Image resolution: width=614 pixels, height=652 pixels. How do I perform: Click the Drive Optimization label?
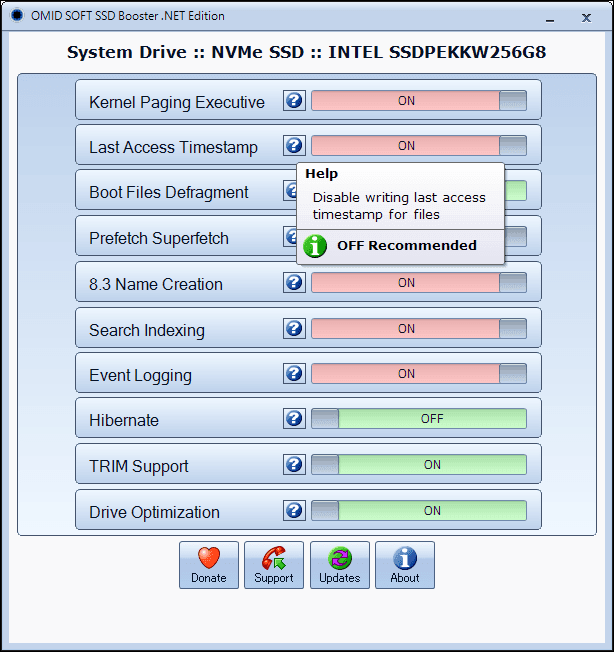(x=154, y=512)
